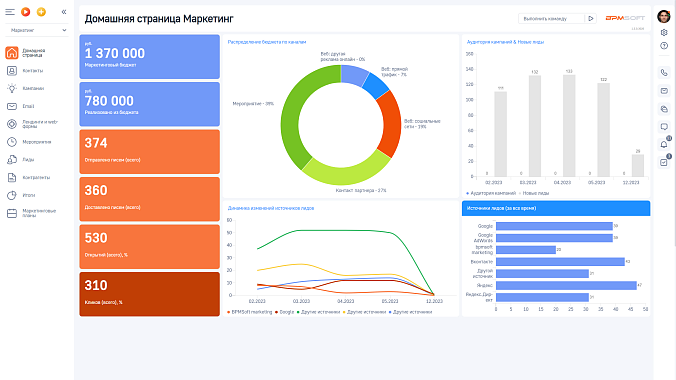This screenshot has width=676, height=380.
Task: Click the command line input field
Action: click(x=551, y=19)
